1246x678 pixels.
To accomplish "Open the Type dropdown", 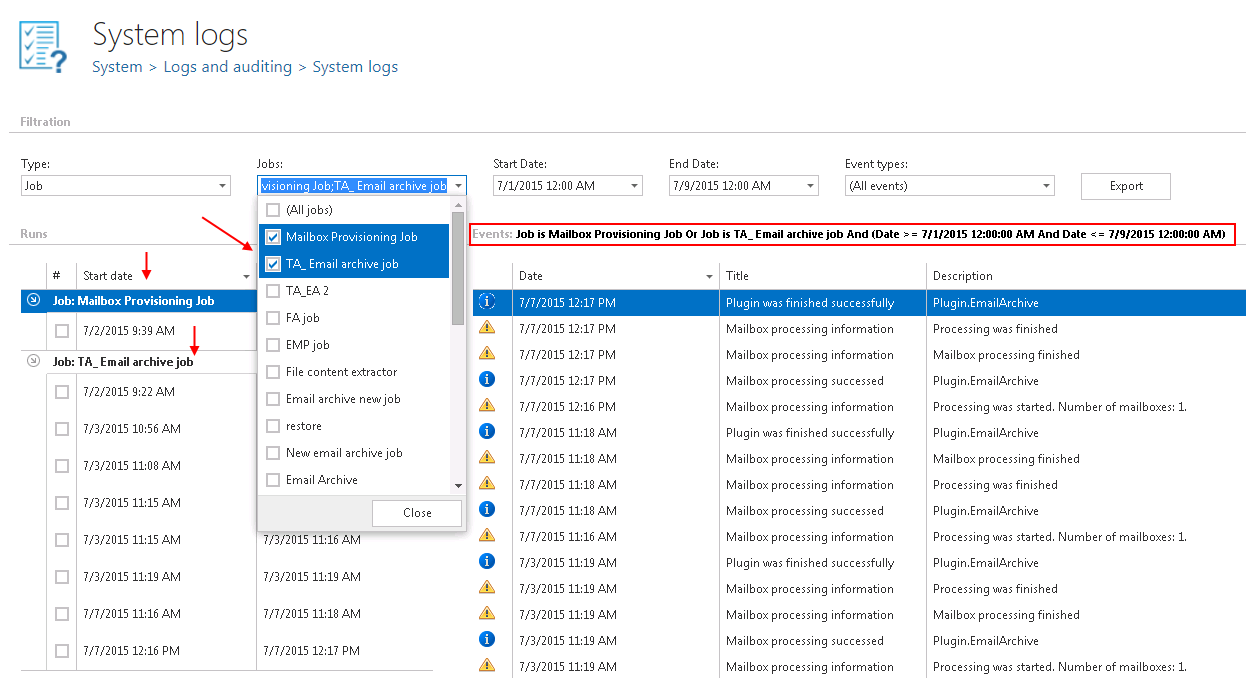I will 221,186.
